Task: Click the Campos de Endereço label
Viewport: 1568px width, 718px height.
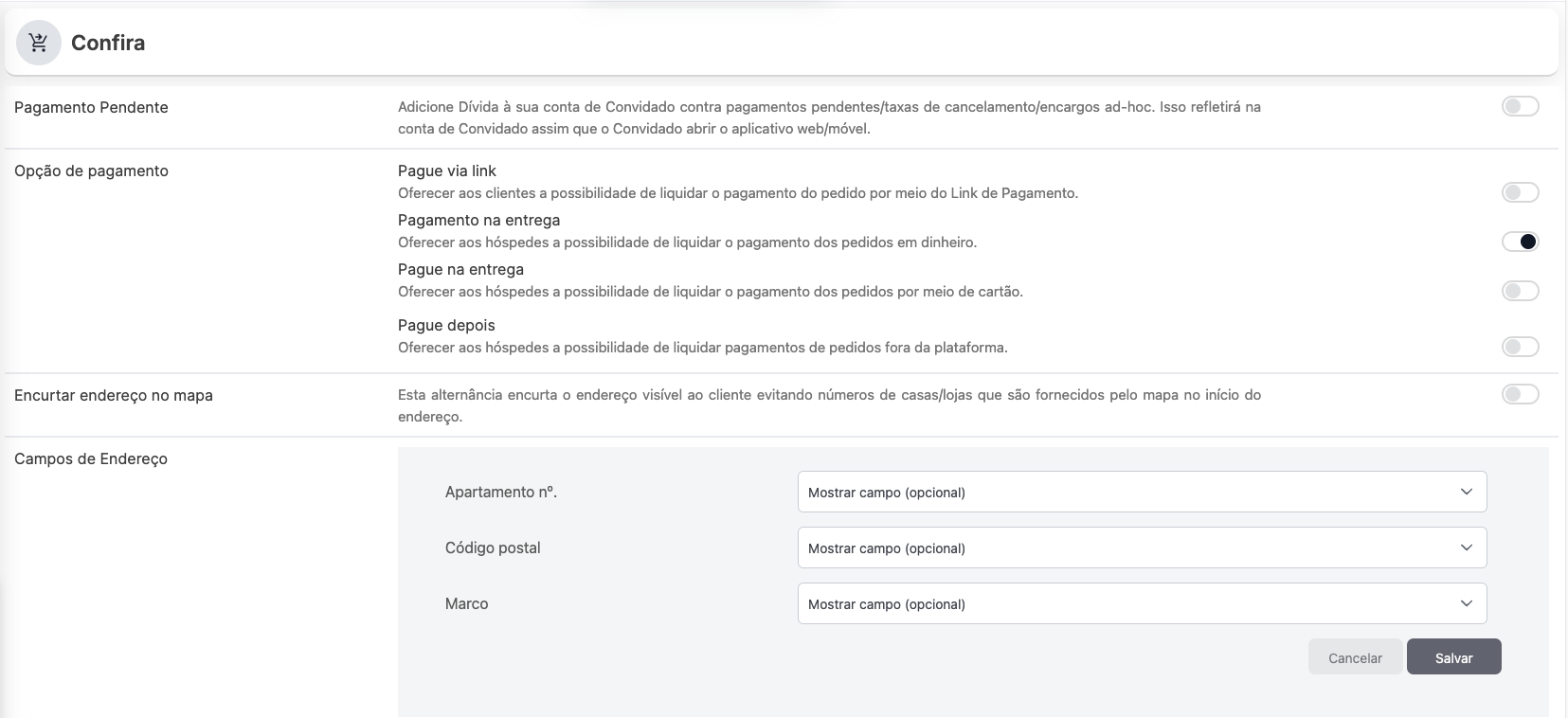Action: tap(91, 459)
